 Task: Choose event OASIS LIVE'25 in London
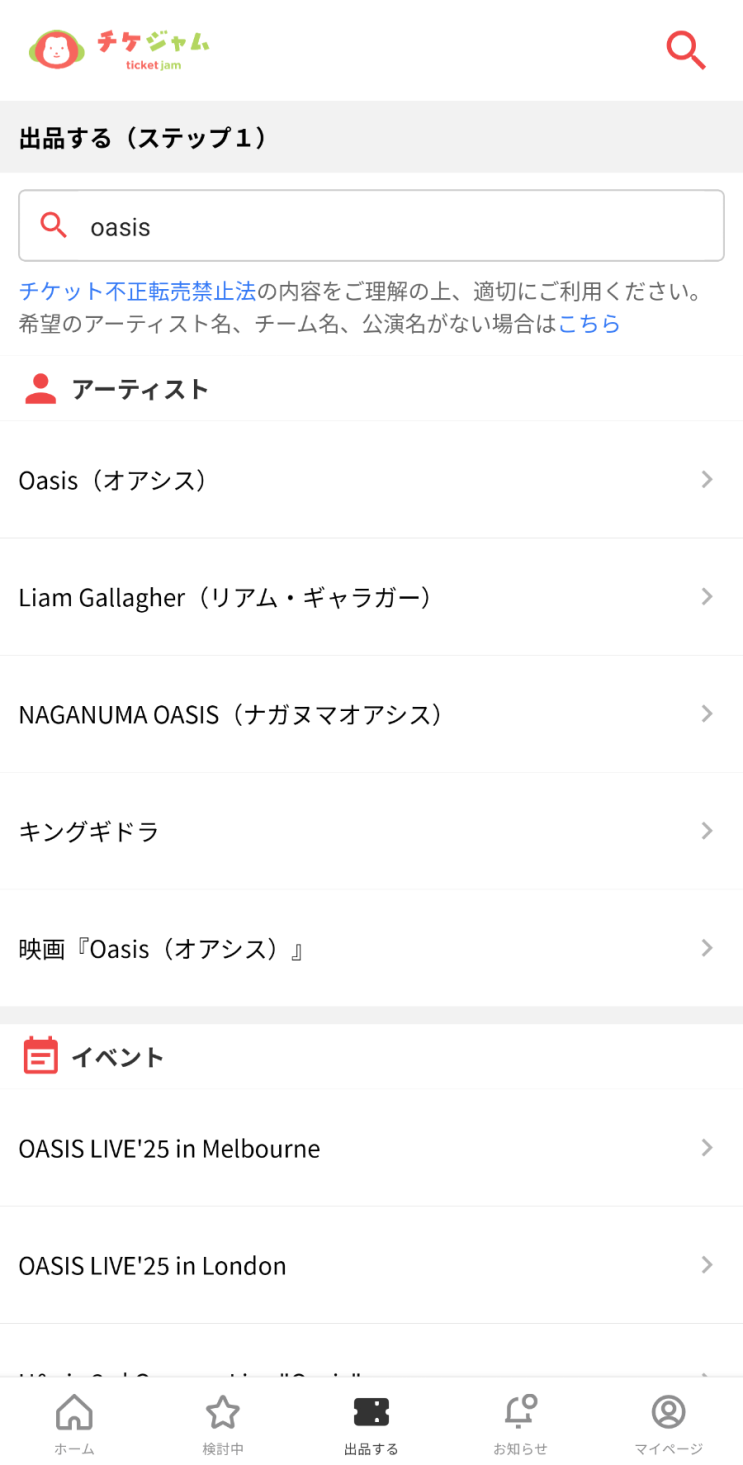[x=371, y=1265]
